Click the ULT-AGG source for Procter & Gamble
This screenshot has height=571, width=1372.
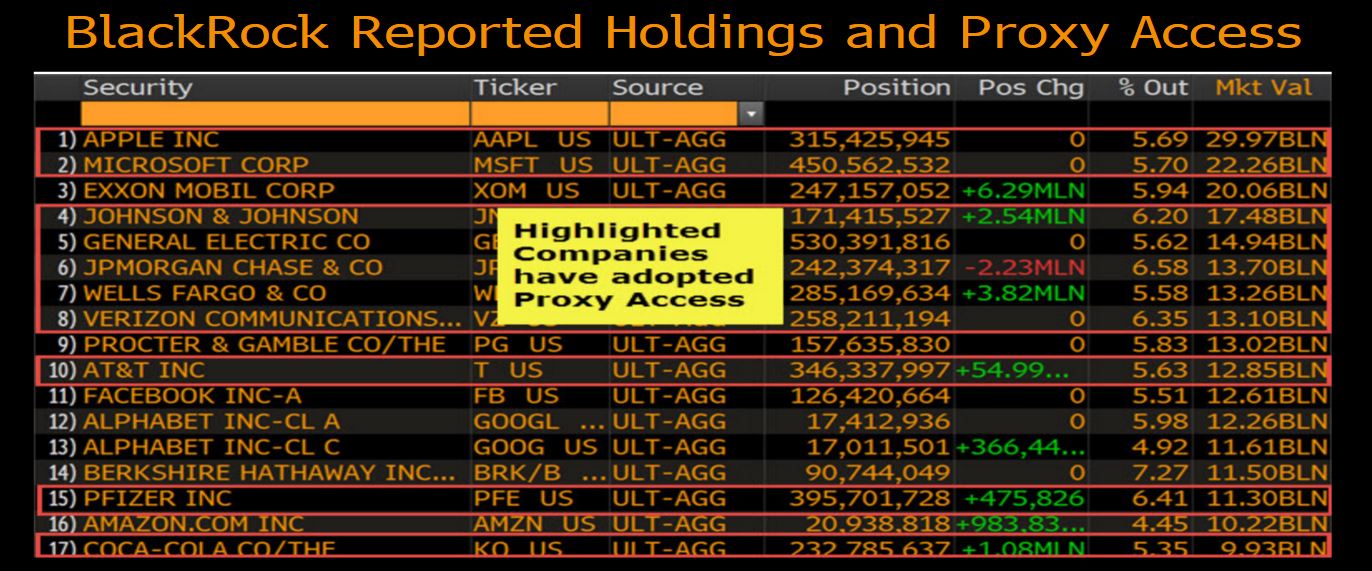coord(669,345)
